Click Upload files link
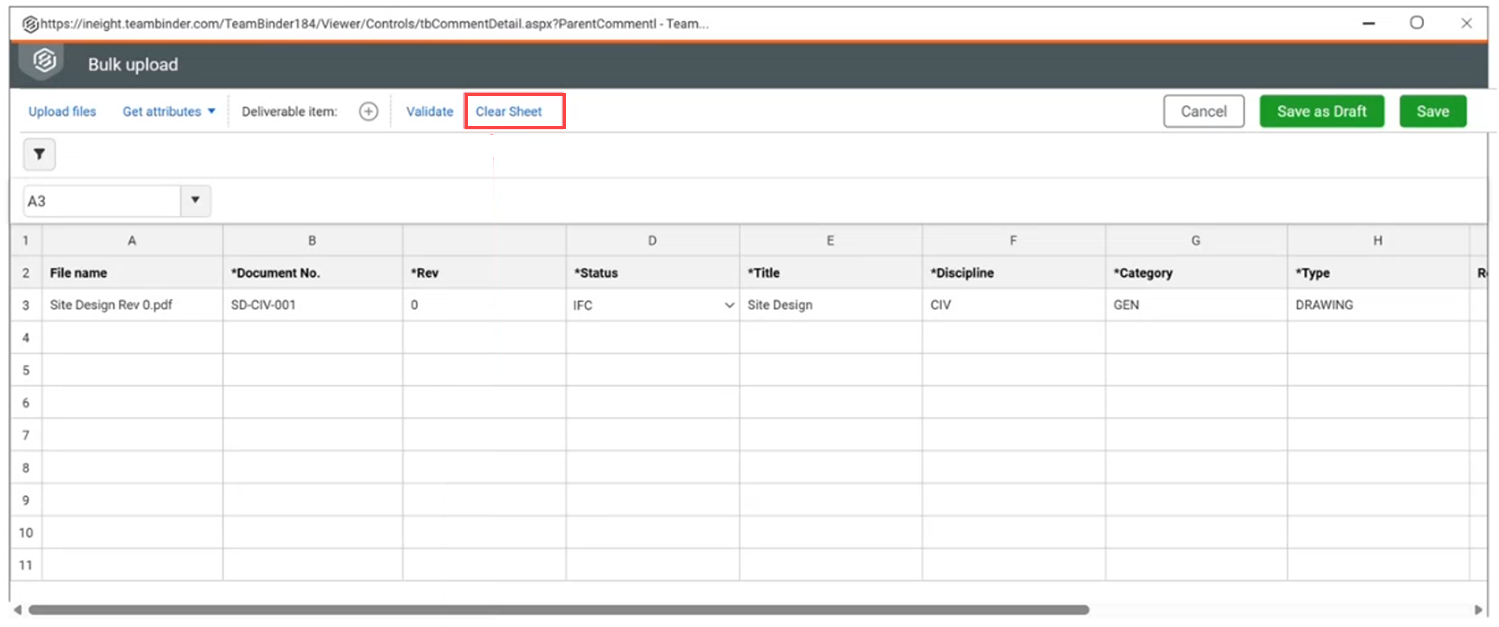The width and height of the screenshot is (1499, 627). 62,112
